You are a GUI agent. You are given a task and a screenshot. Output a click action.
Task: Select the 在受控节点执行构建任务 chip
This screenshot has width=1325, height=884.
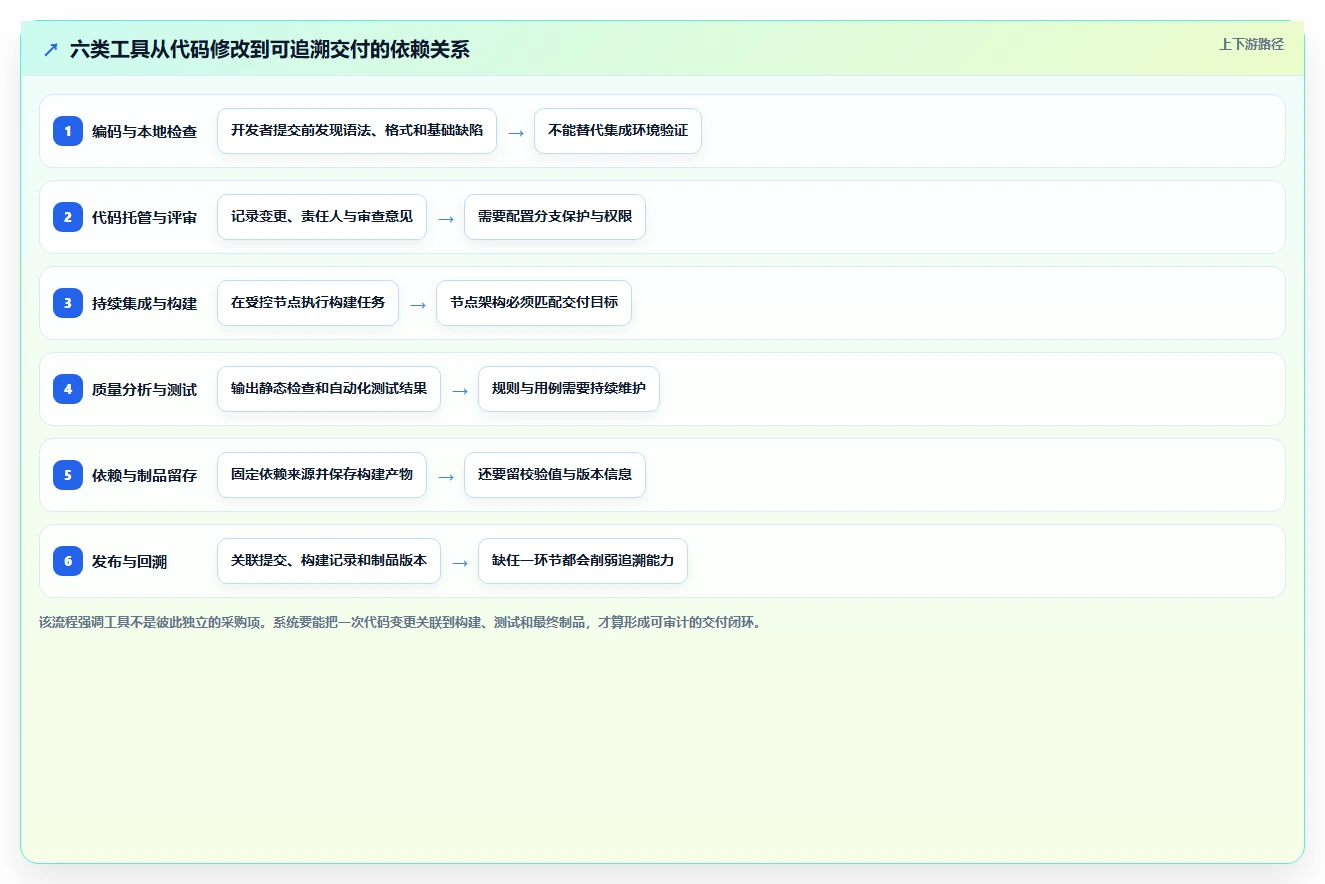click(x=308, y=303)
